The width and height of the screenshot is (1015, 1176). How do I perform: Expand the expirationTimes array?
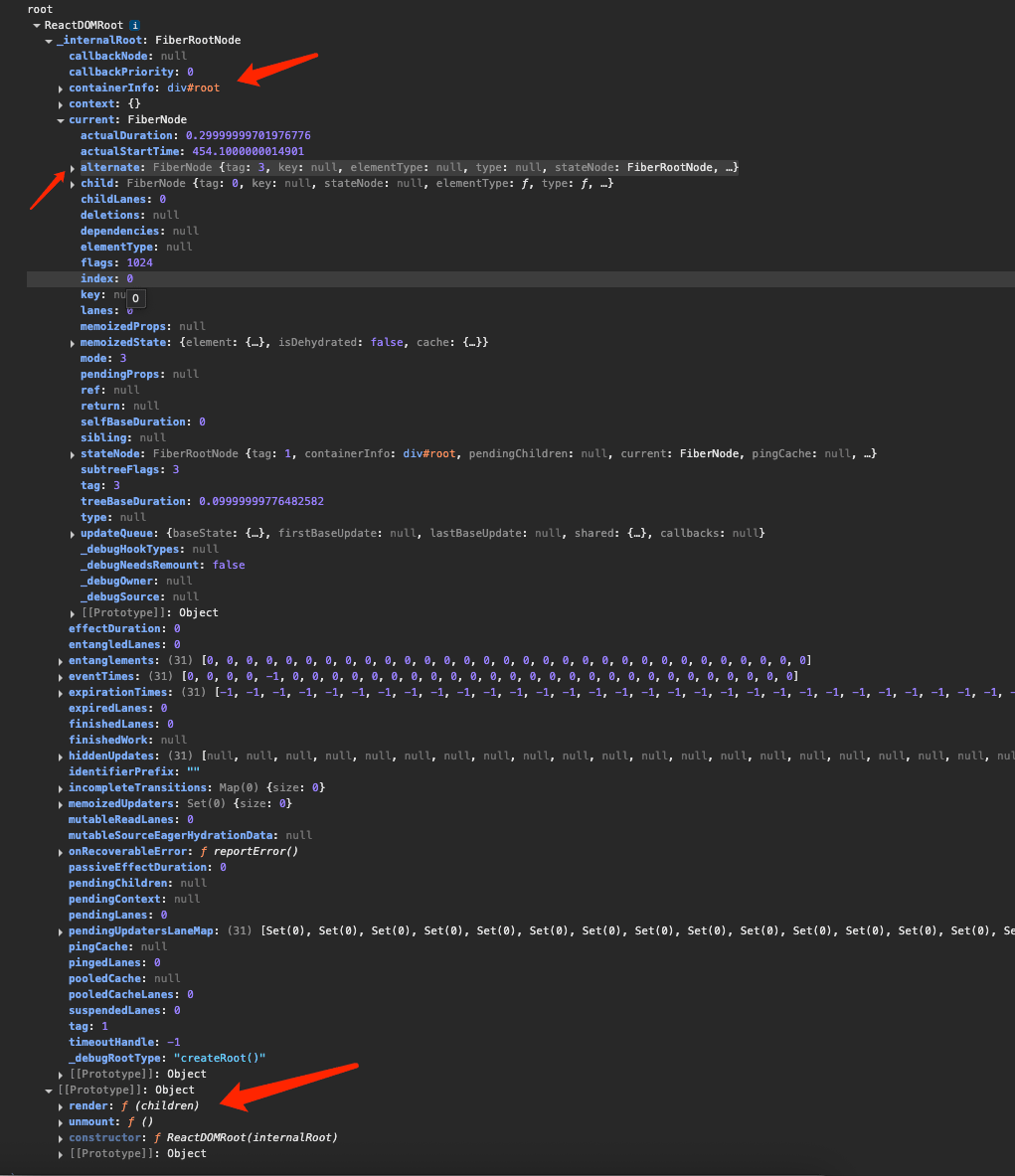pos(61,693)
